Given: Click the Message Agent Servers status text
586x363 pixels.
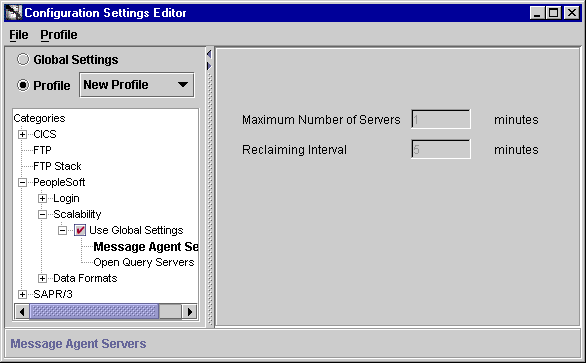Looking at the screenshot, I should coord(78,344).
